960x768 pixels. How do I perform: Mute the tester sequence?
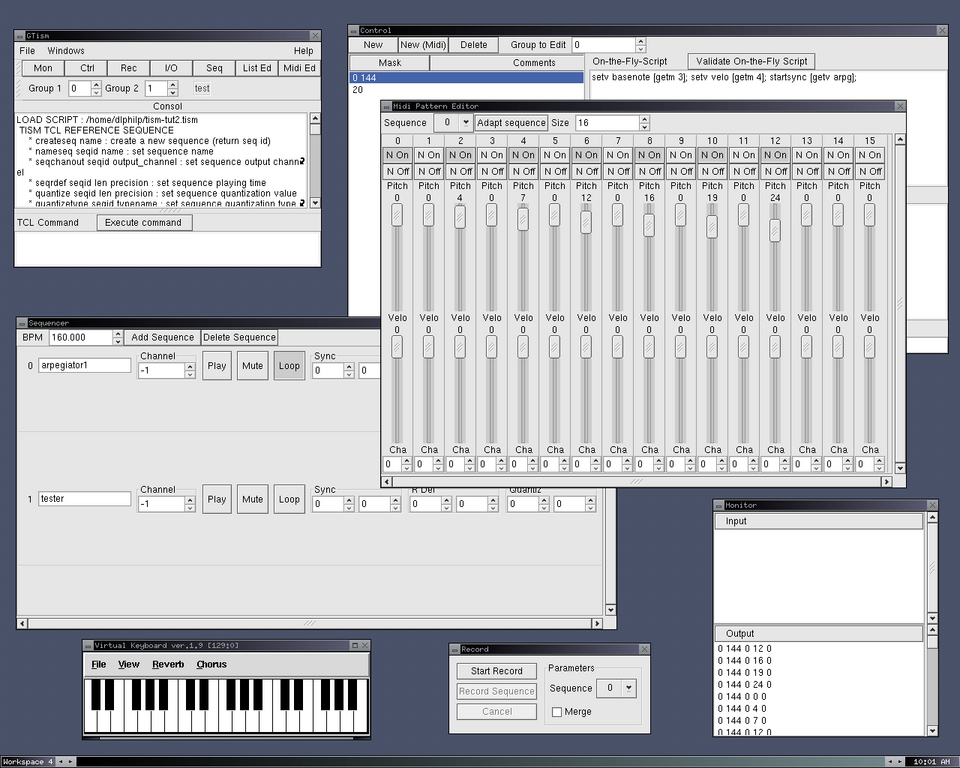[253, 499]
